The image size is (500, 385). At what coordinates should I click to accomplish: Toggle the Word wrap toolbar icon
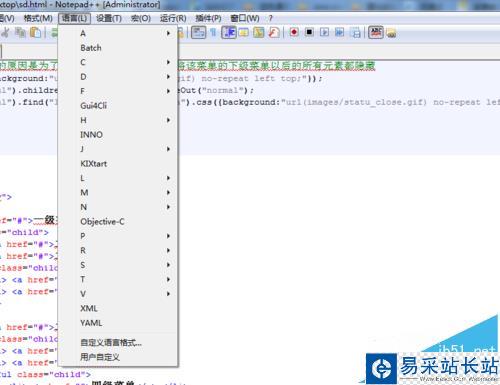[x=198, y=33]
